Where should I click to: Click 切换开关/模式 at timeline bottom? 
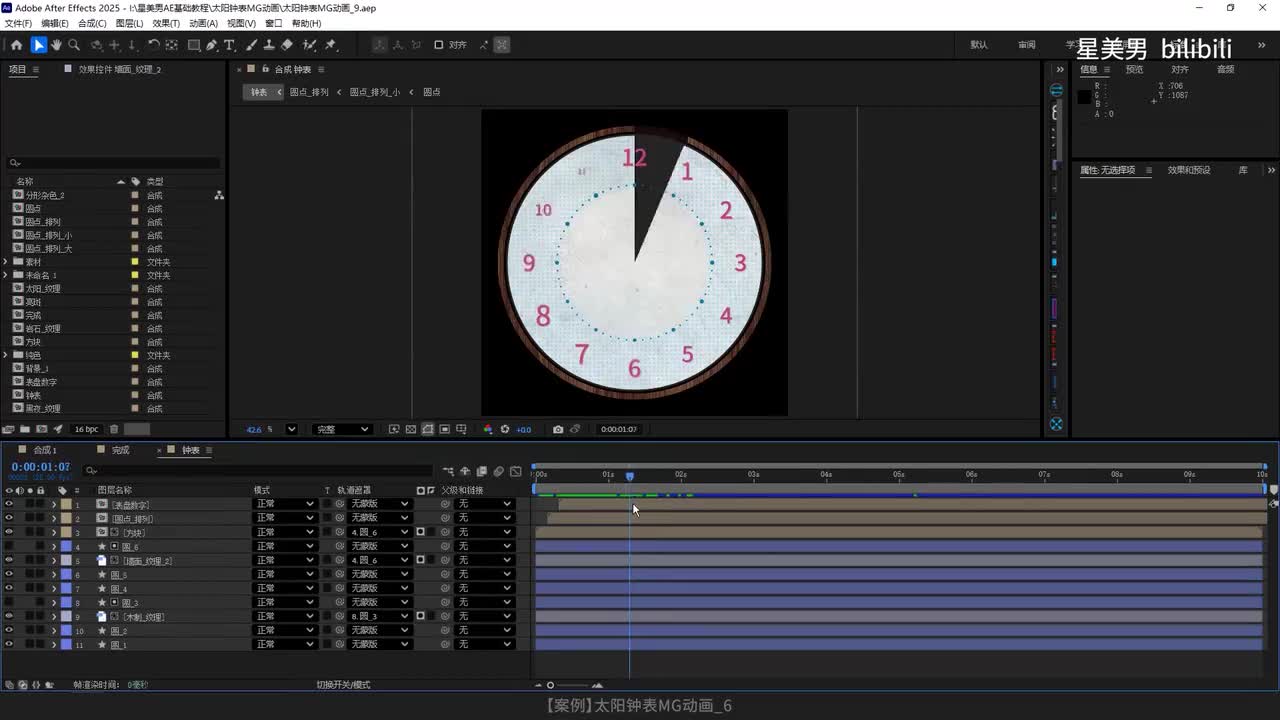pyautogui.click(x=343, y=685)
